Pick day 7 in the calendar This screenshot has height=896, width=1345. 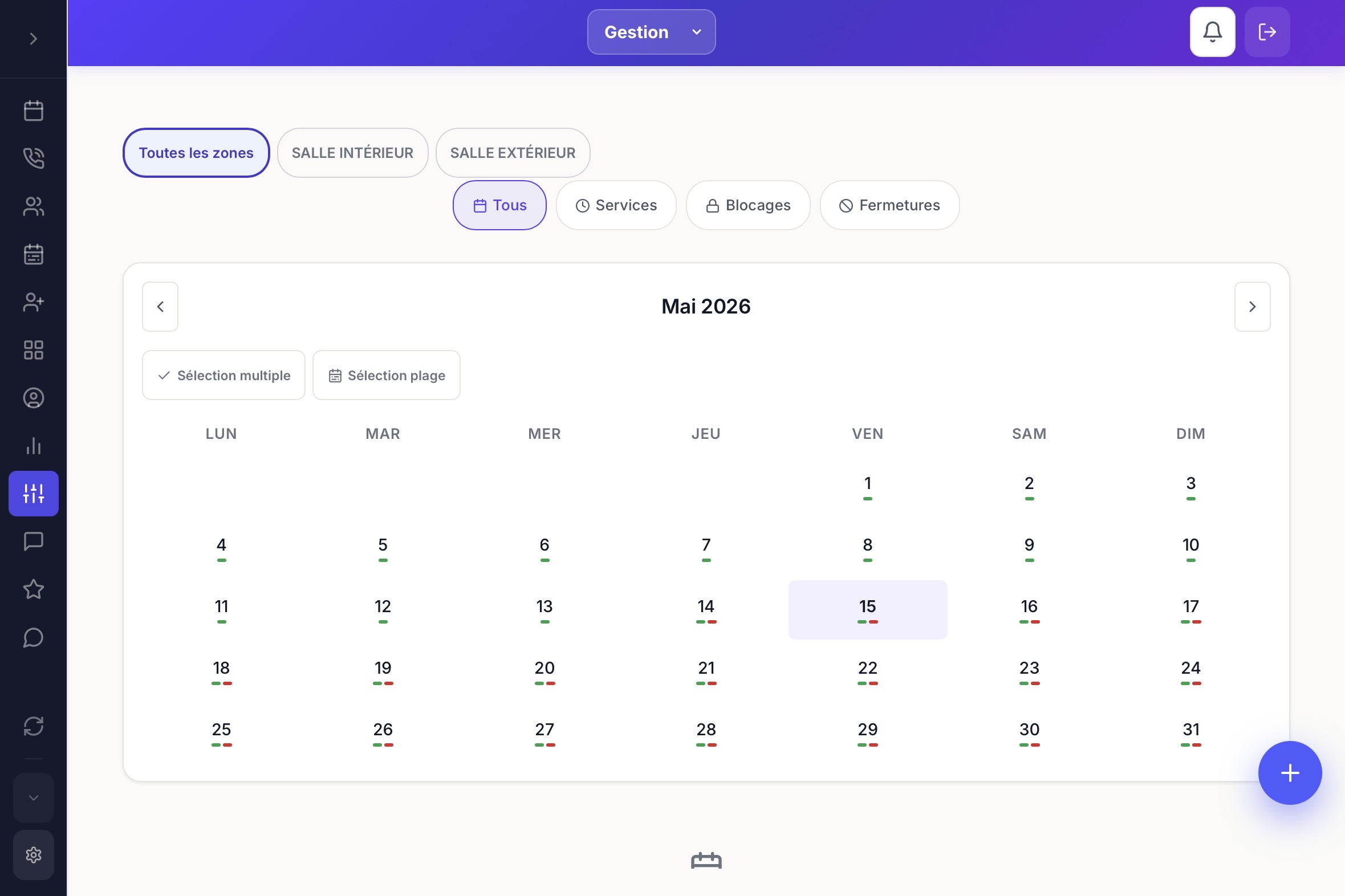click(706, 548)
